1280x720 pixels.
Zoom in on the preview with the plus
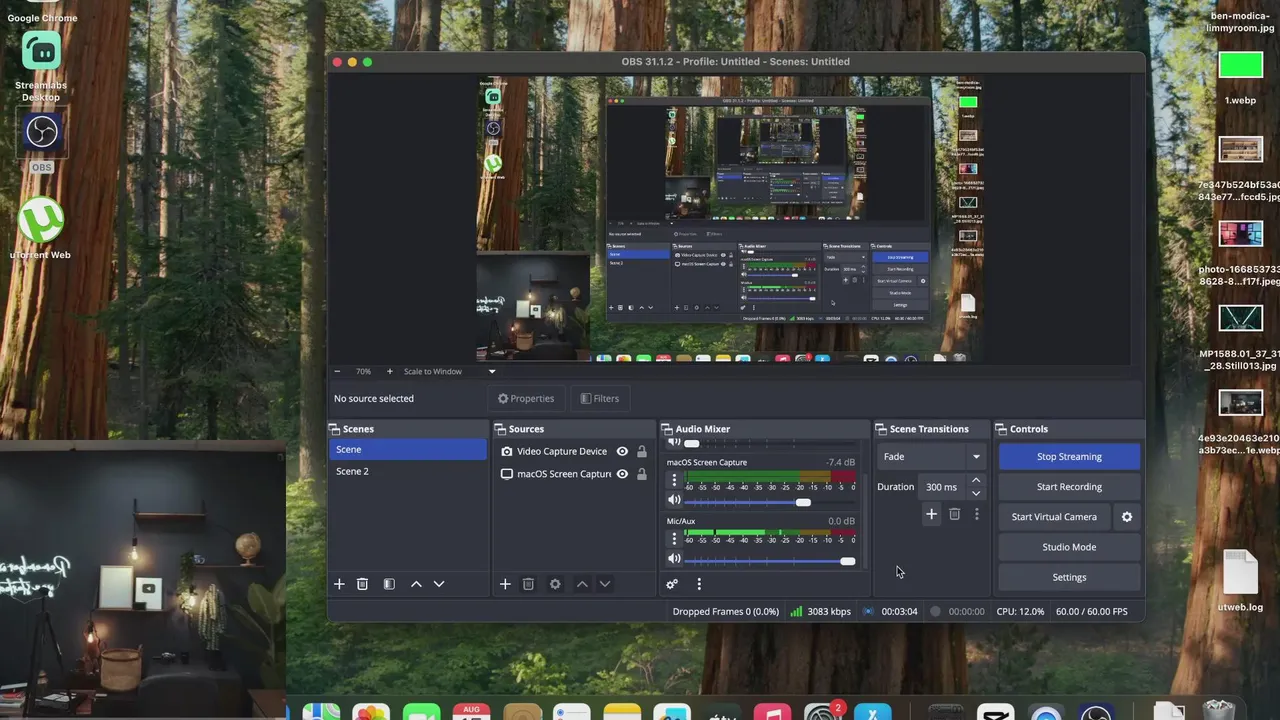coord(390,371)
